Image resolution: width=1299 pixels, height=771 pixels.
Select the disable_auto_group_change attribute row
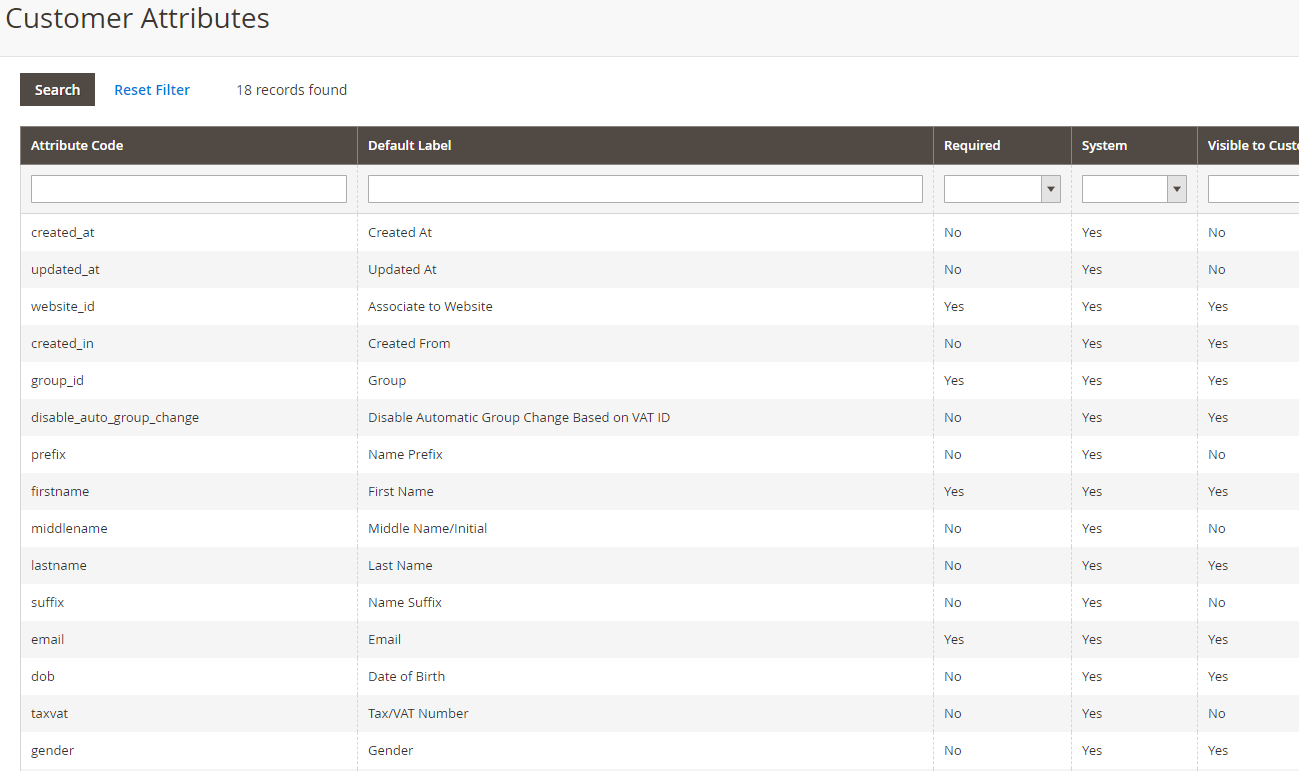coord(115,417)
